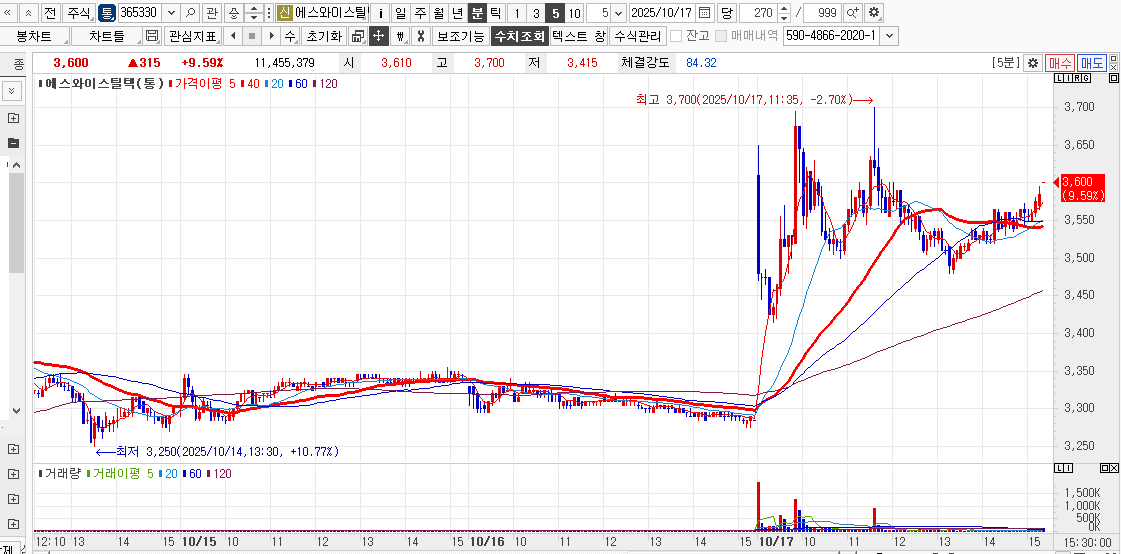Enable the 잔고 checkbox
The image size is (1121, 554).
[x=676, y=36]
